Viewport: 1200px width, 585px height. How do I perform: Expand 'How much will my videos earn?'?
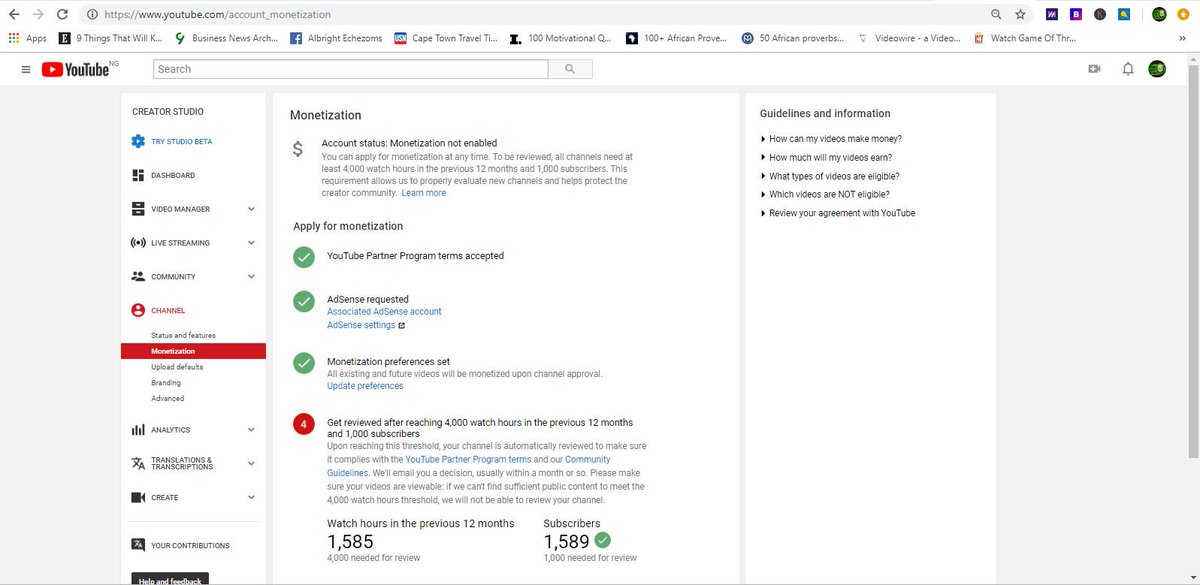pyautogui.click(x=827, y=157)
